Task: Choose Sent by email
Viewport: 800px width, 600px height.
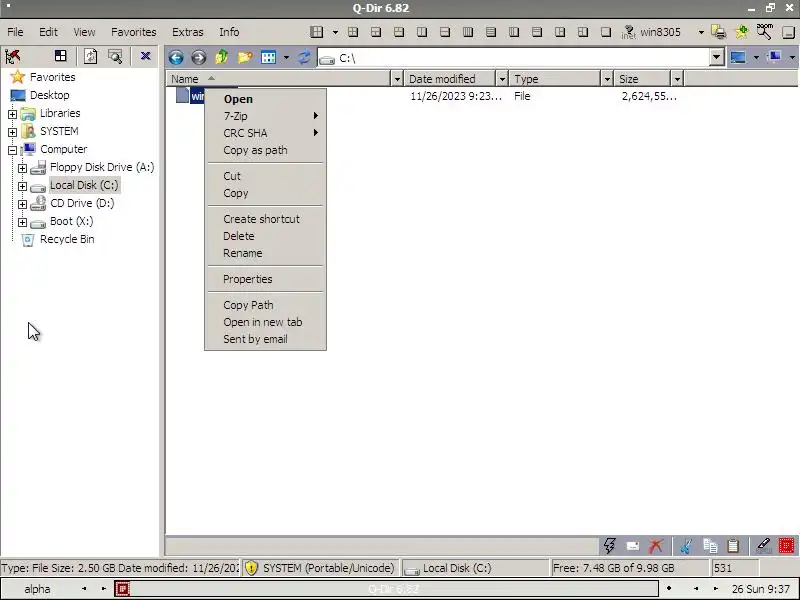Action: [x=265, y=339]
